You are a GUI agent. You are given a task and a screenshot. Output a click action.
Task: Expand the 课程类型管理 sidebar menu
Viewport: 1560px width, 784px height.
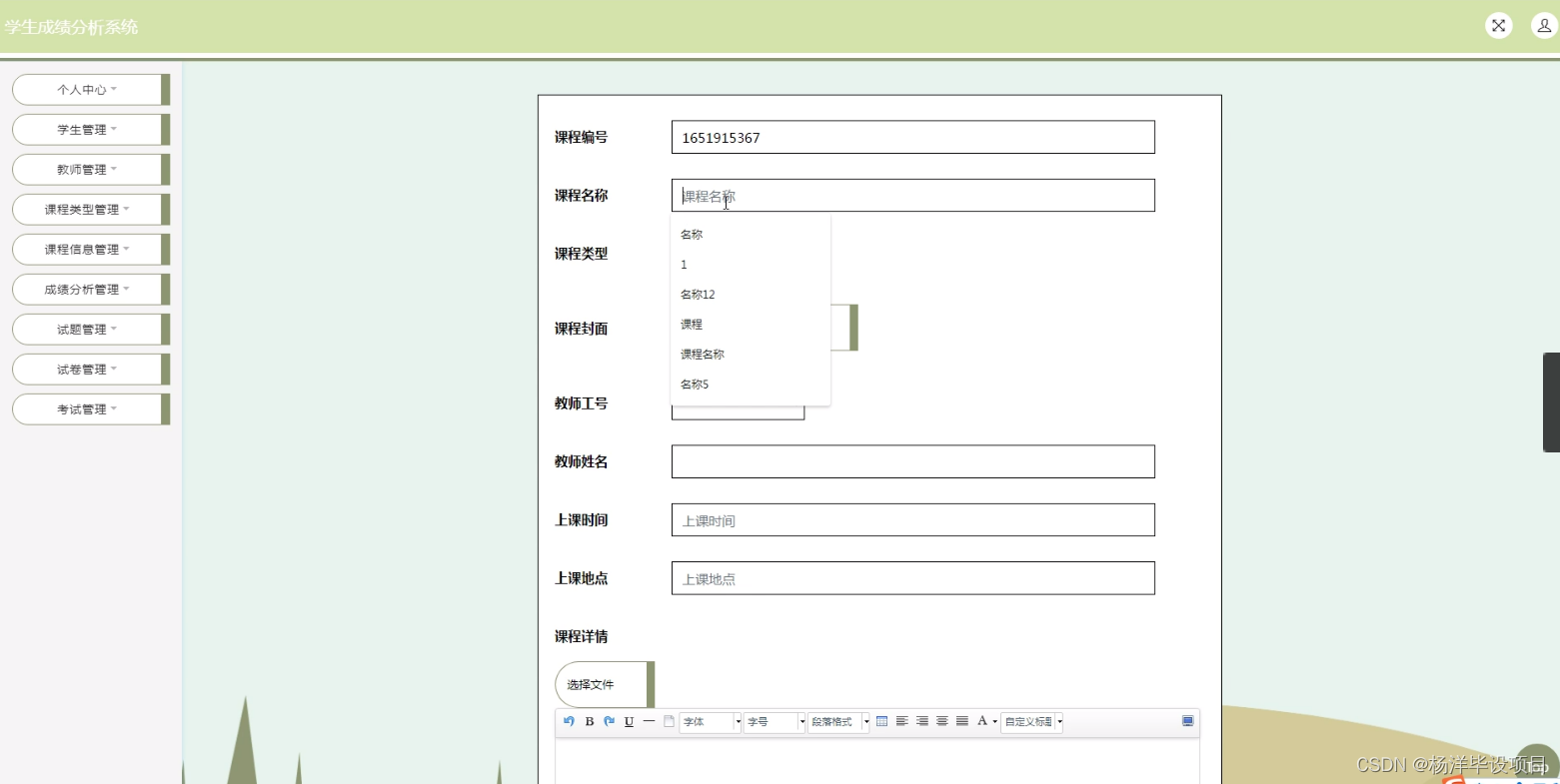[x=91, y=210]
